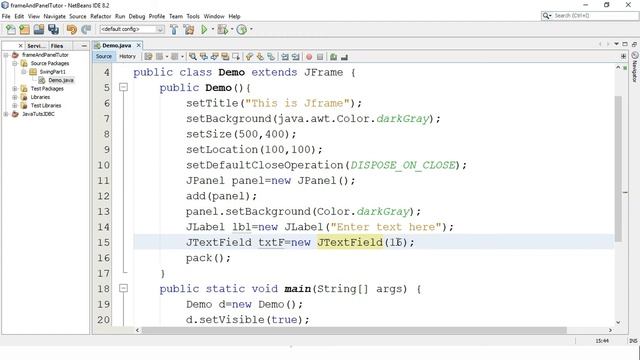Click the Toggle Bookmark icon
640x360 pixels.
point(271,57)
